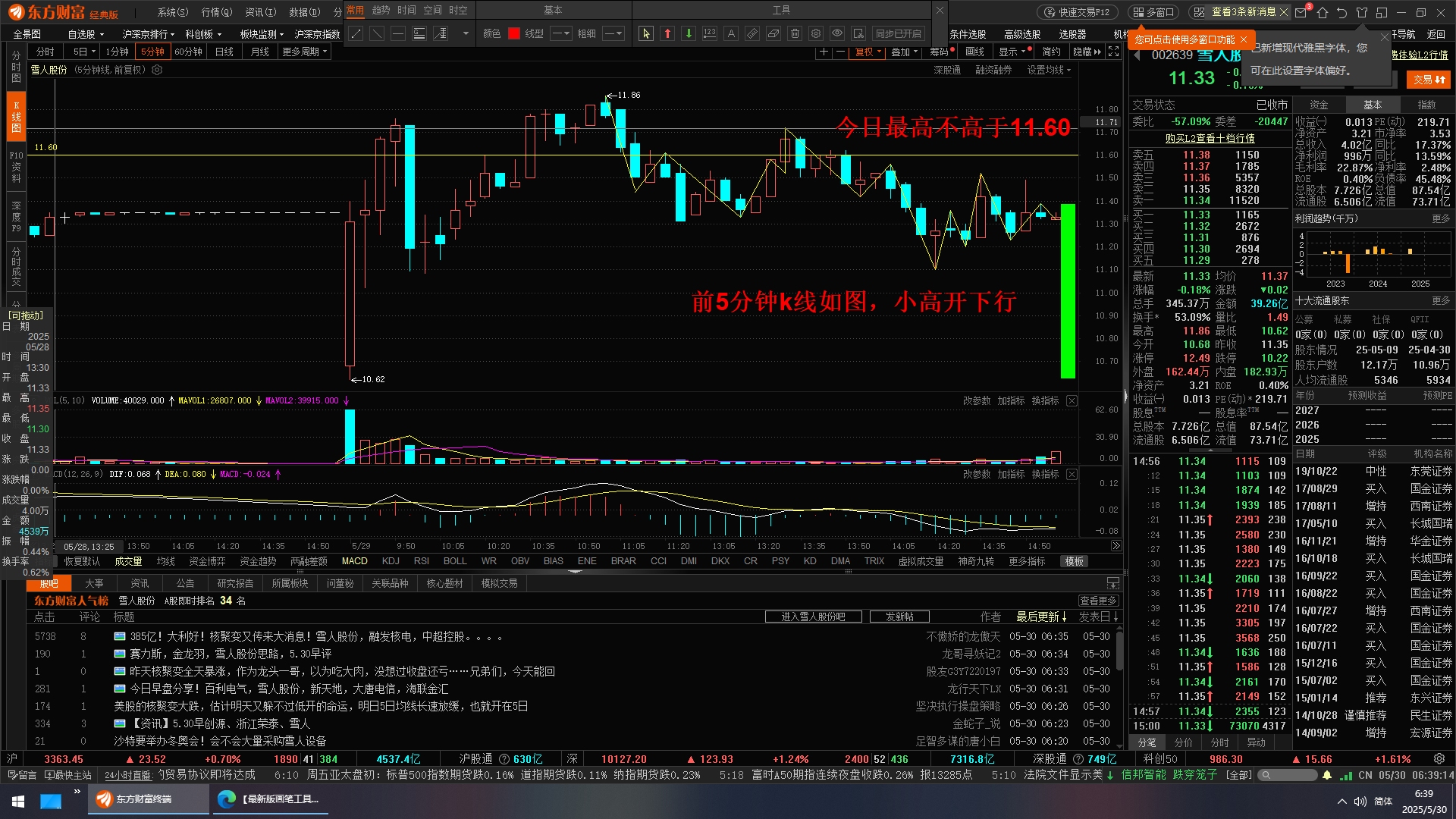Screen dimensions: 1456x819
Task: Pick the red color swatch for lines
Action: (x=514, y=34)
